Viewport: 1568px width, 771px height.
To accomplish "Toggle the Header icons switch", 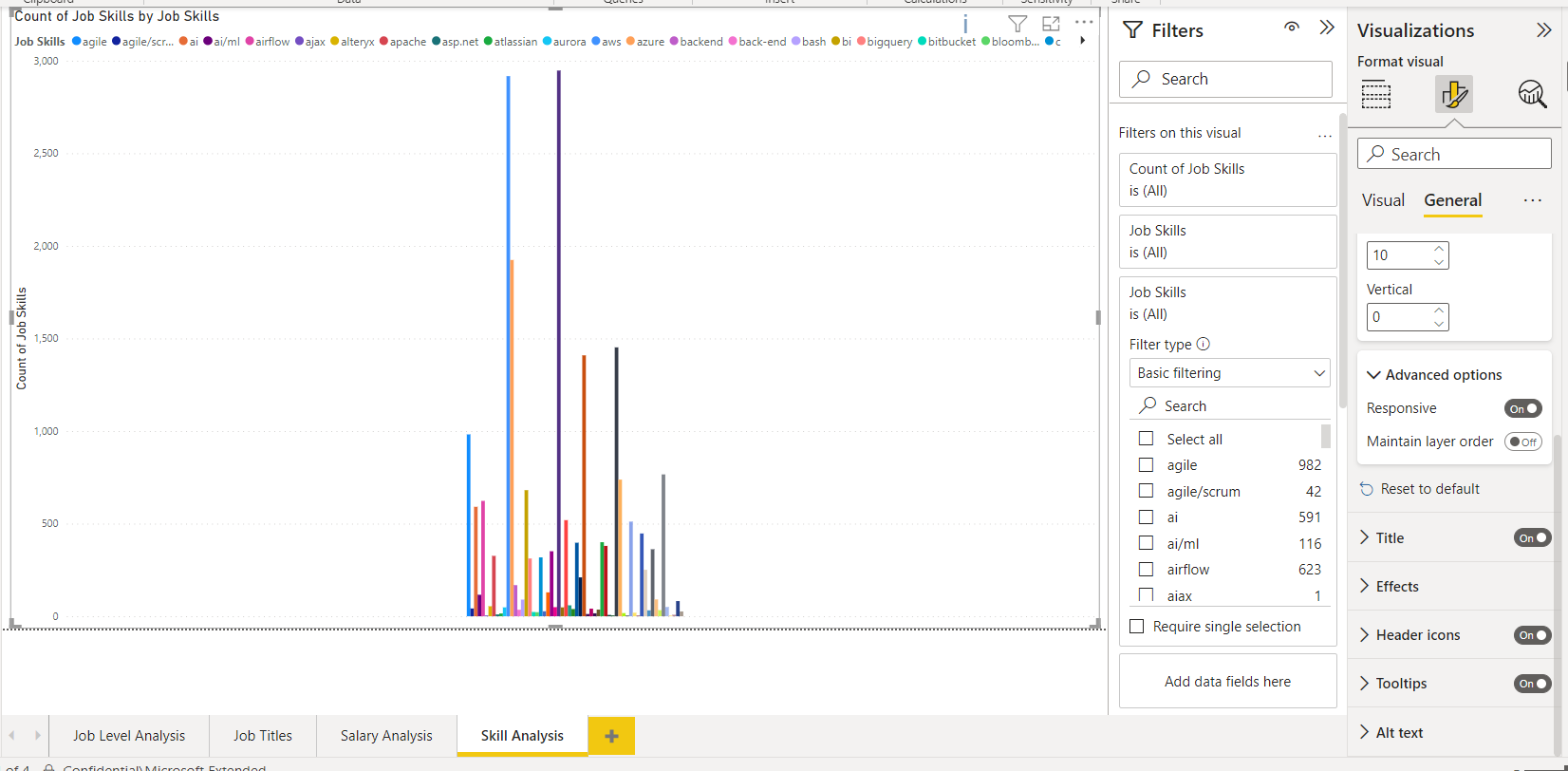I will pos(1532,635).
